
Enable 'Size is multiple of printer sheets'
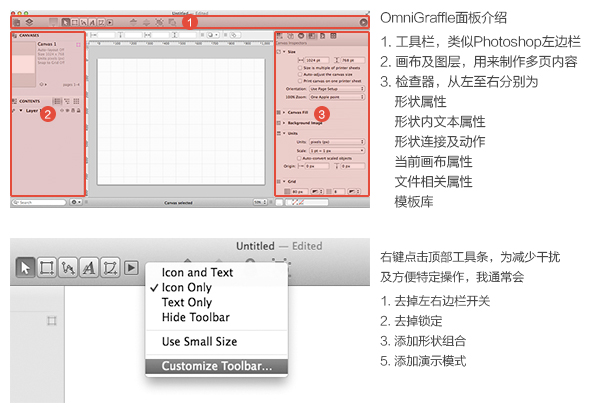tap(300, 68)
